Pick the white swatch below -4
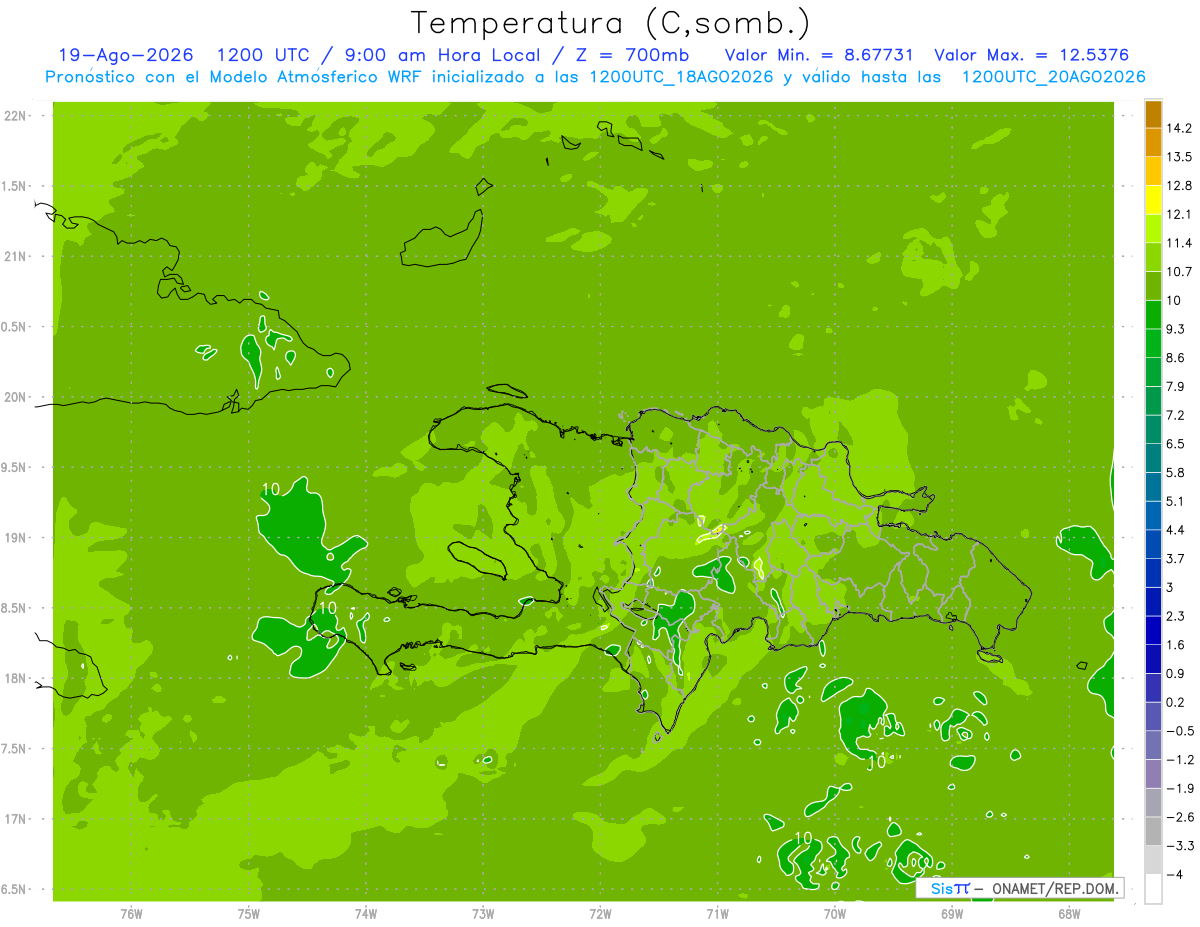 point(1153,889)
